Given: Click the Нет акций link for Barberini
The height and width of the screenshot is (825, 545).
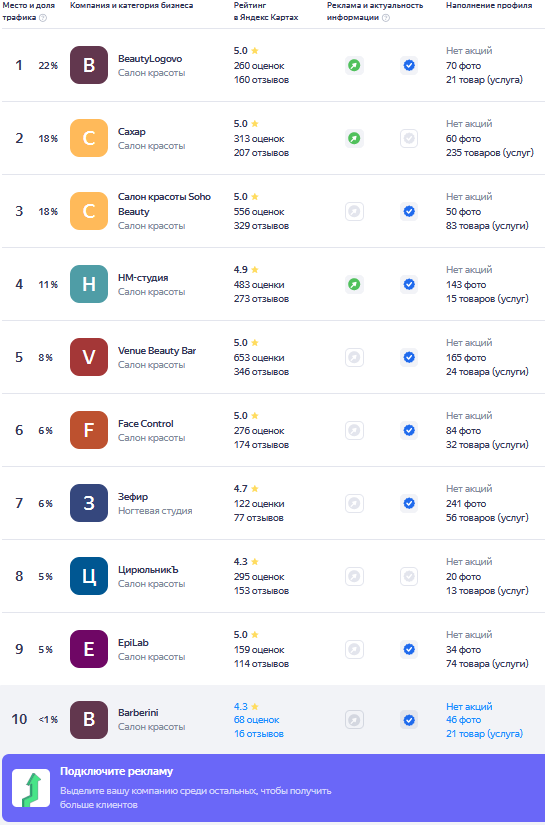Looking at the screenshot, I should [469, 707].
